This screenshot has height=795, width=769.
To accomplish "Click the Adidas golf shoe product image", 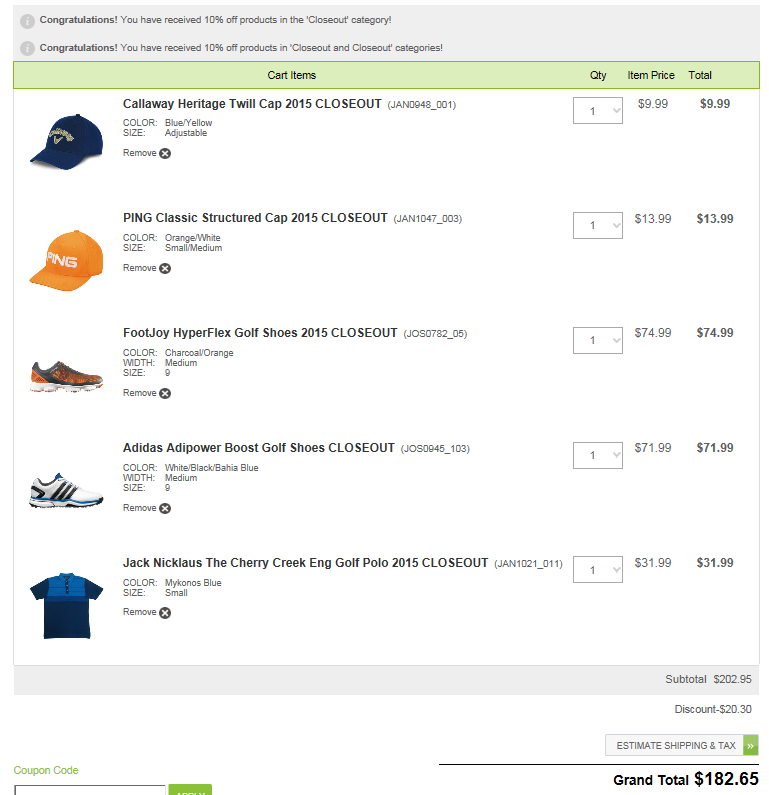I will point(67,489).
